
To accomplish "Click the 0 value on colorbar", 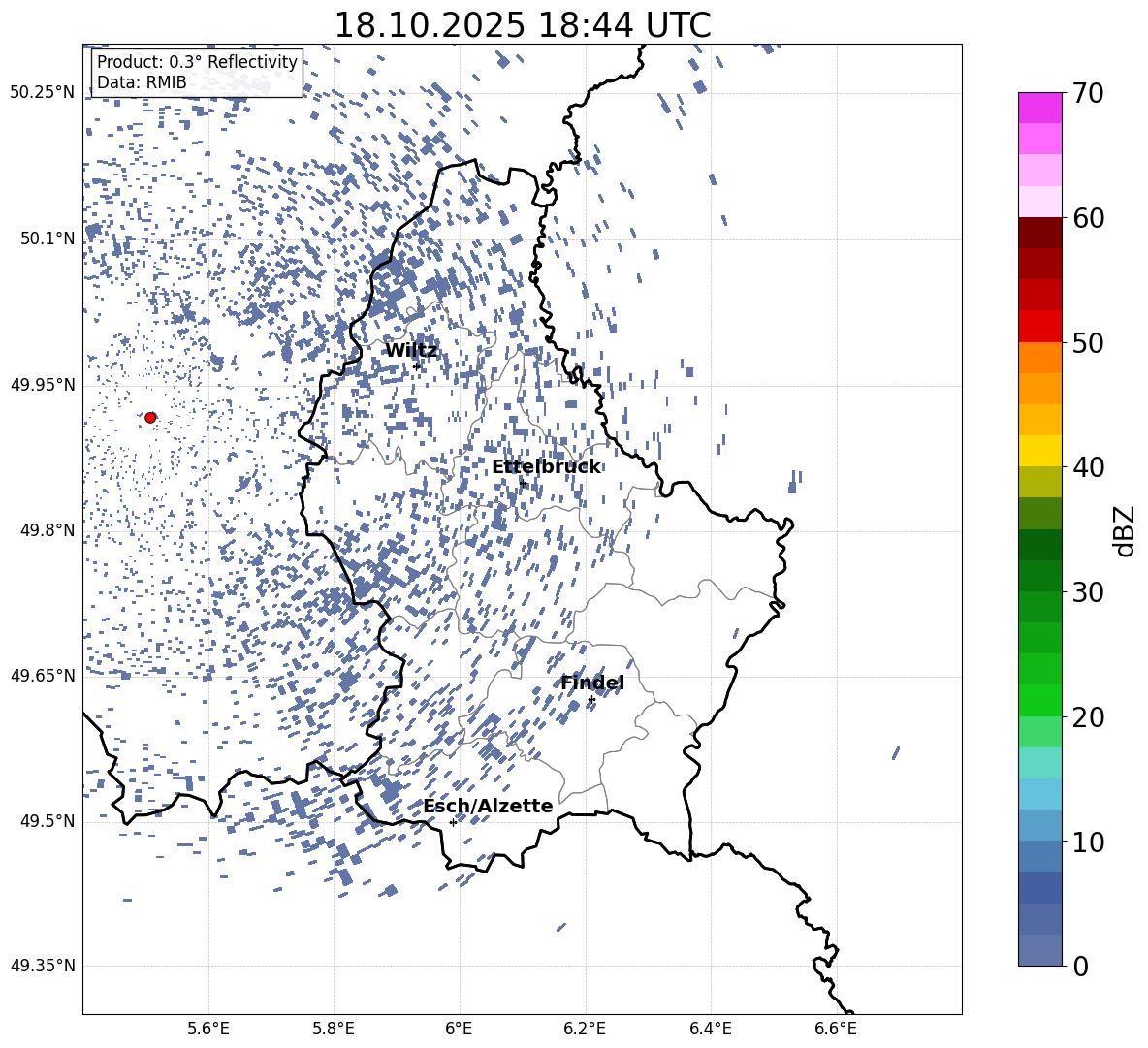I will pyautogui.click(x=1080, y=967).
